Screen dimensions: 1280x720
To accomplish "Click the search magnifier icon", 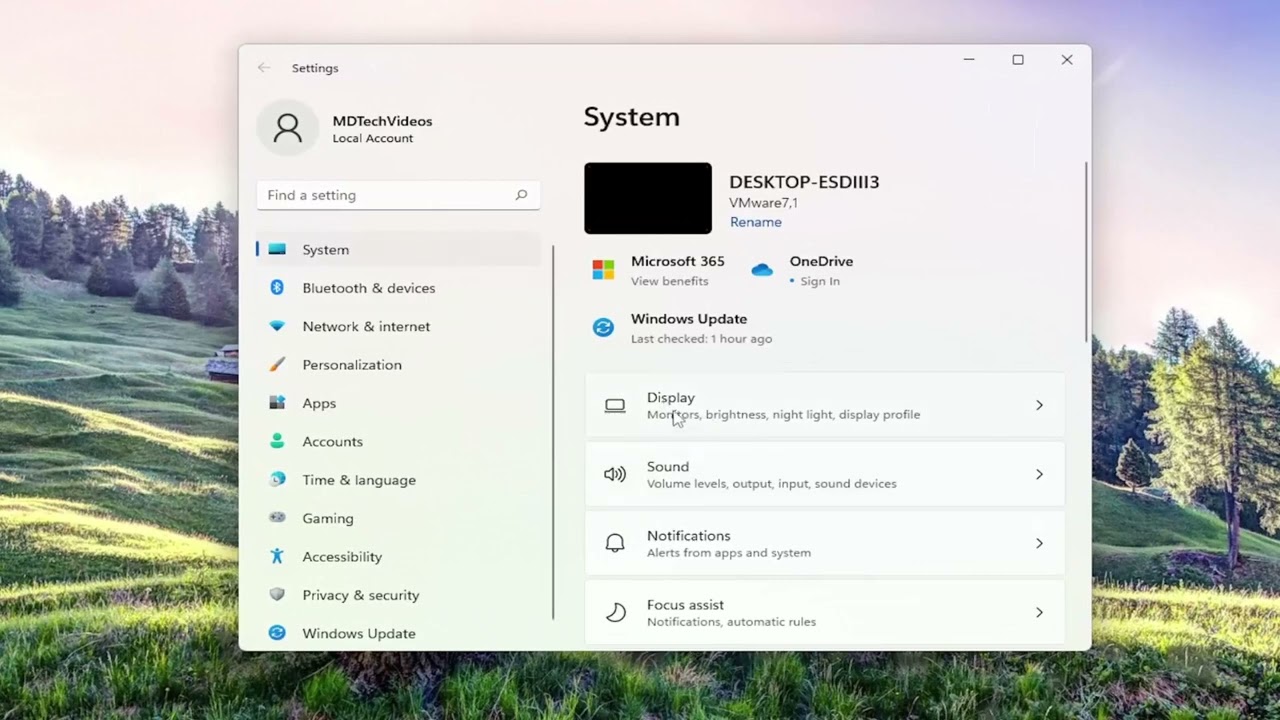I will coord(521,195).
